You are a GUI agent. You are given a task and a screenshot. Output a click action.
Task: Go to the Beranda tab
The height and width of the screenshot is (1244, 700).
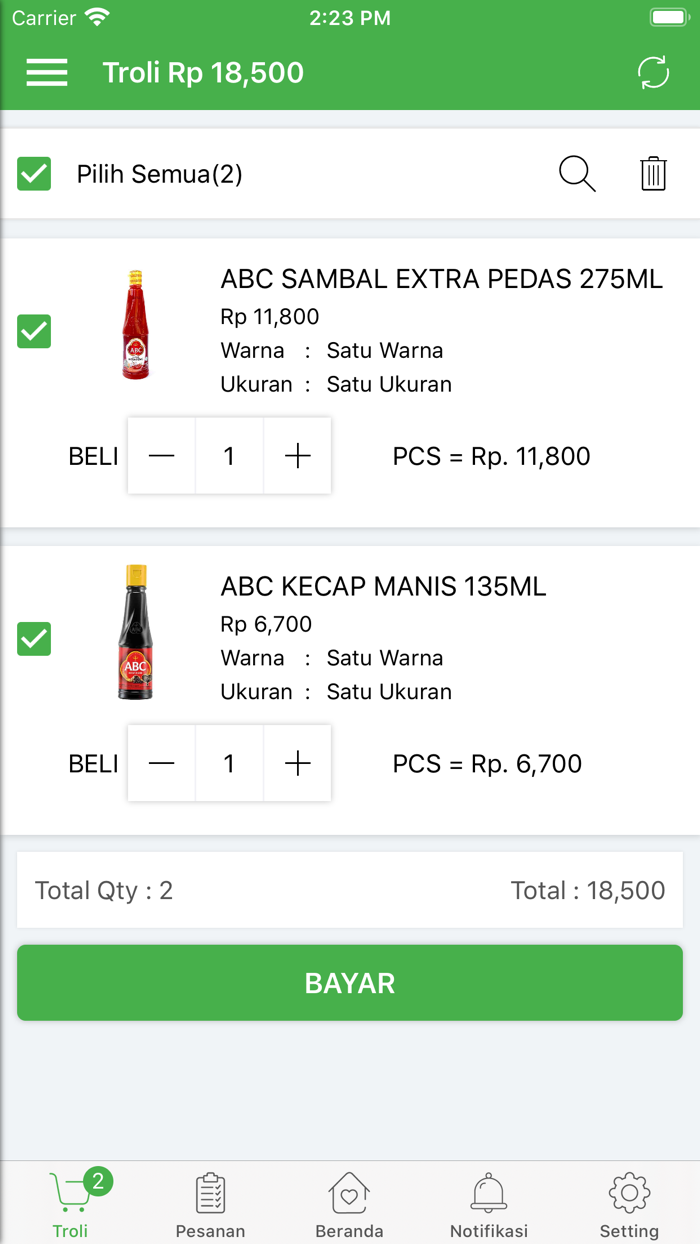coord(349,1205)
